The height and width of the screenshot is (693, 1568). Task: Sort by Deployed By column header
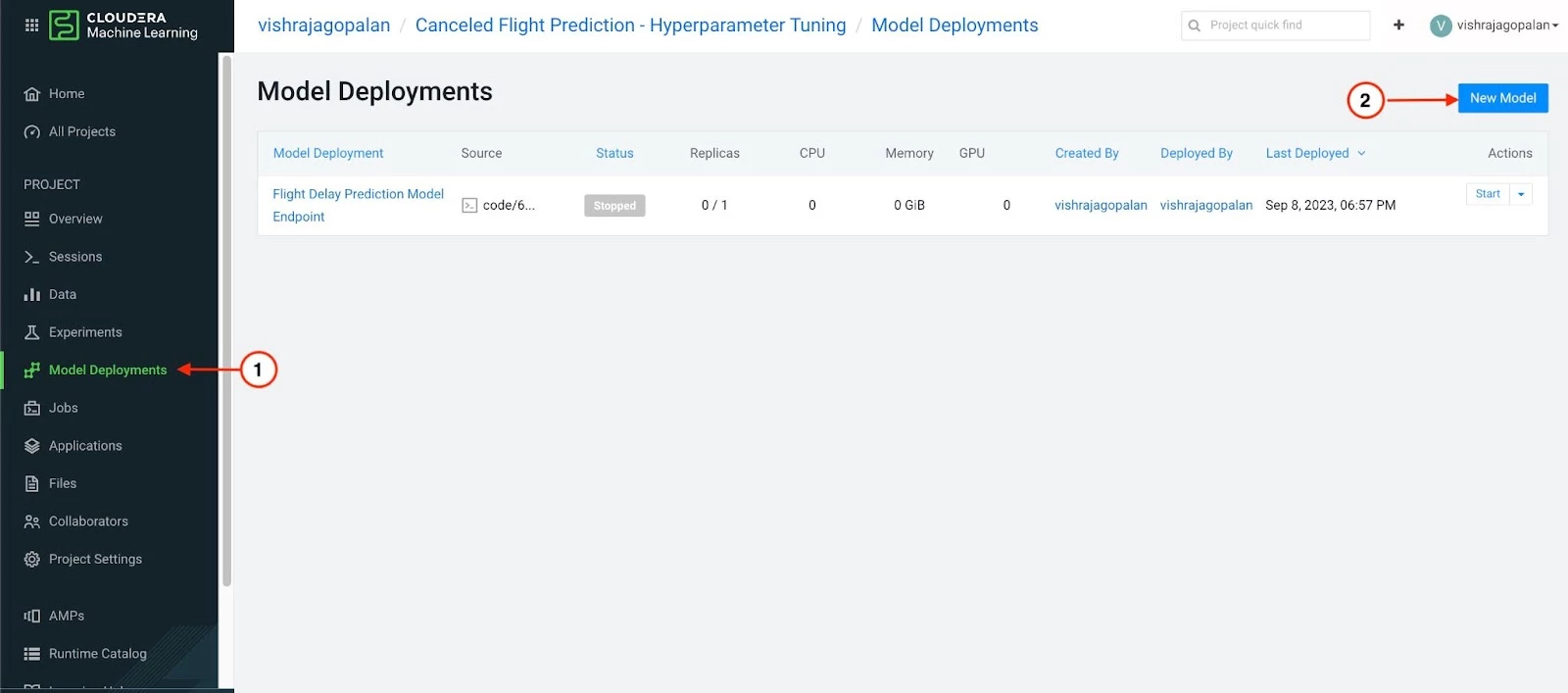pos(1197,153)
